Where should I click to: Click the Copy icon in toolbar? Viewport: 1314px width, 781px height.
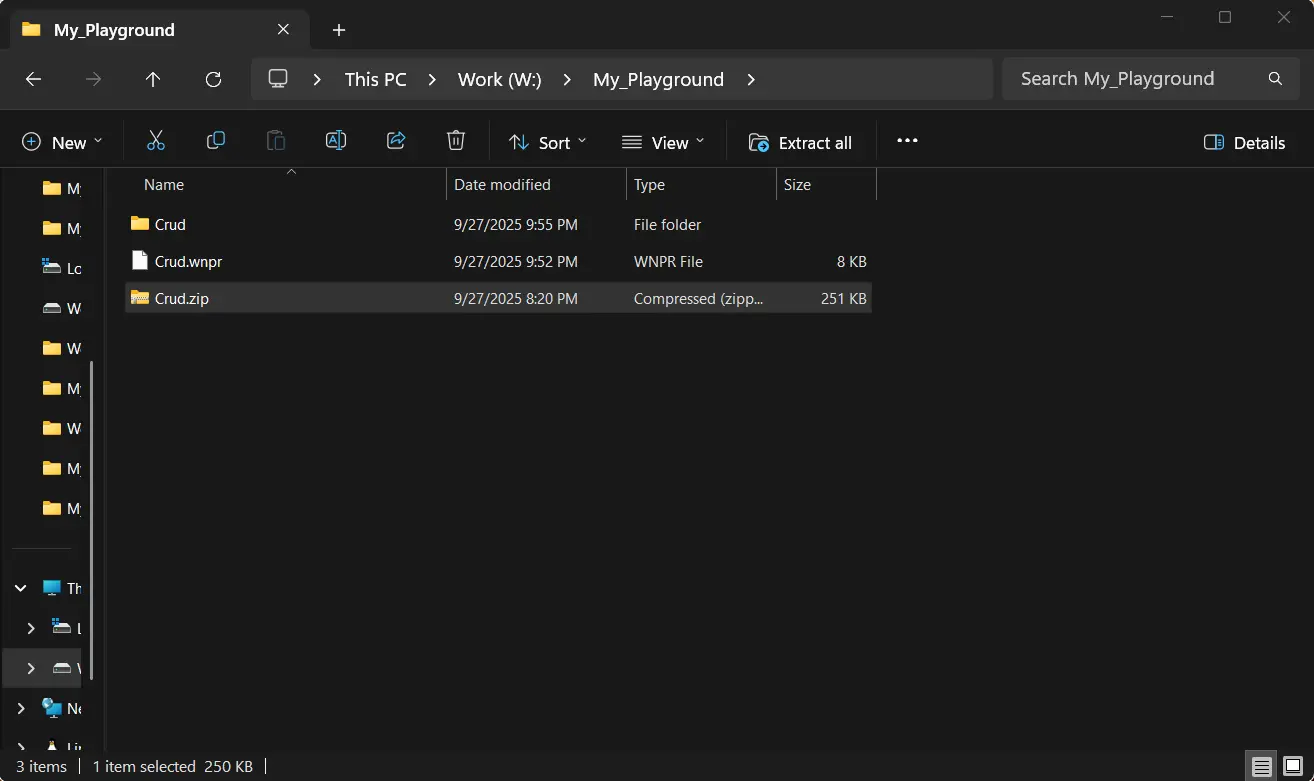(215, 141)
